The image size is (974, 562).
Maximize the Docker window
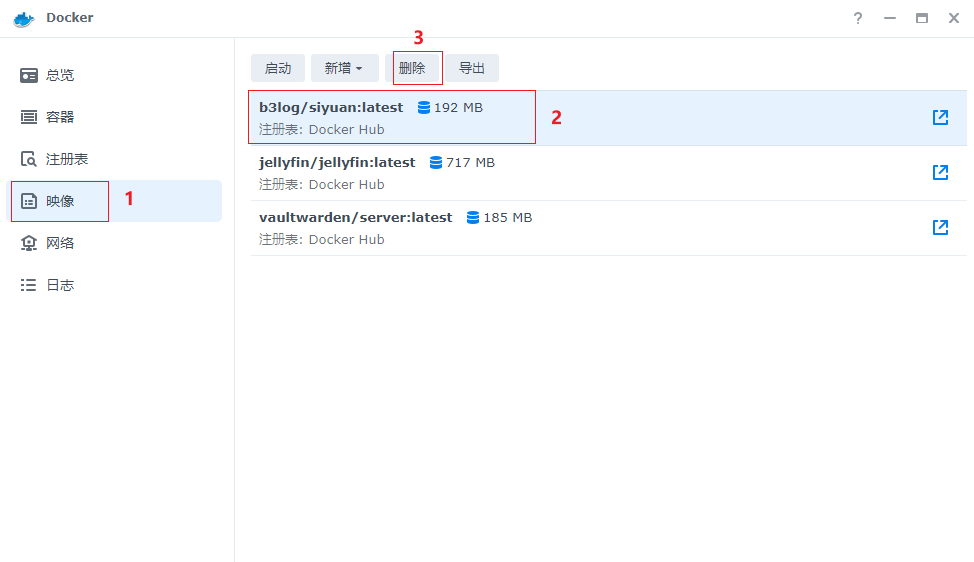[x=922, y=18]
